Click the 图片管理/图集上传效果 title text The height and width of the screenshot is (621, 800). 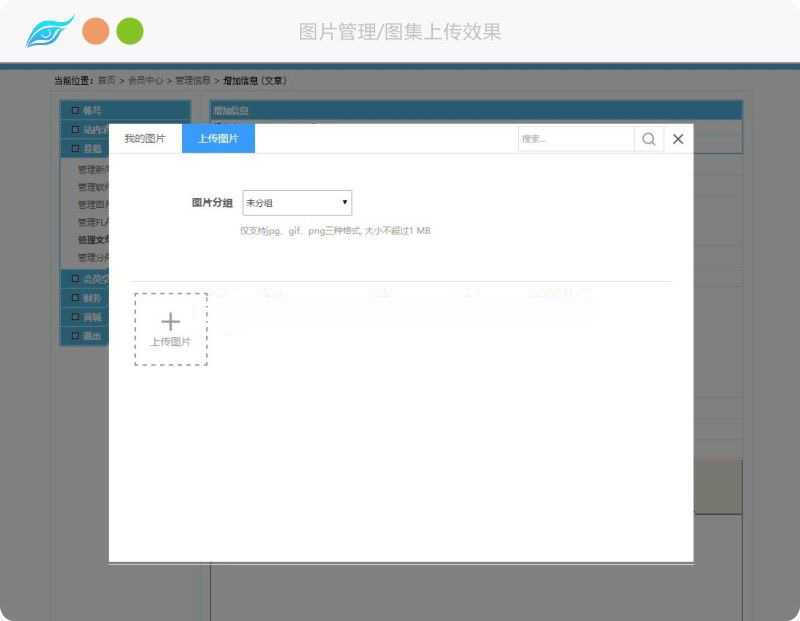coord(400,32)
